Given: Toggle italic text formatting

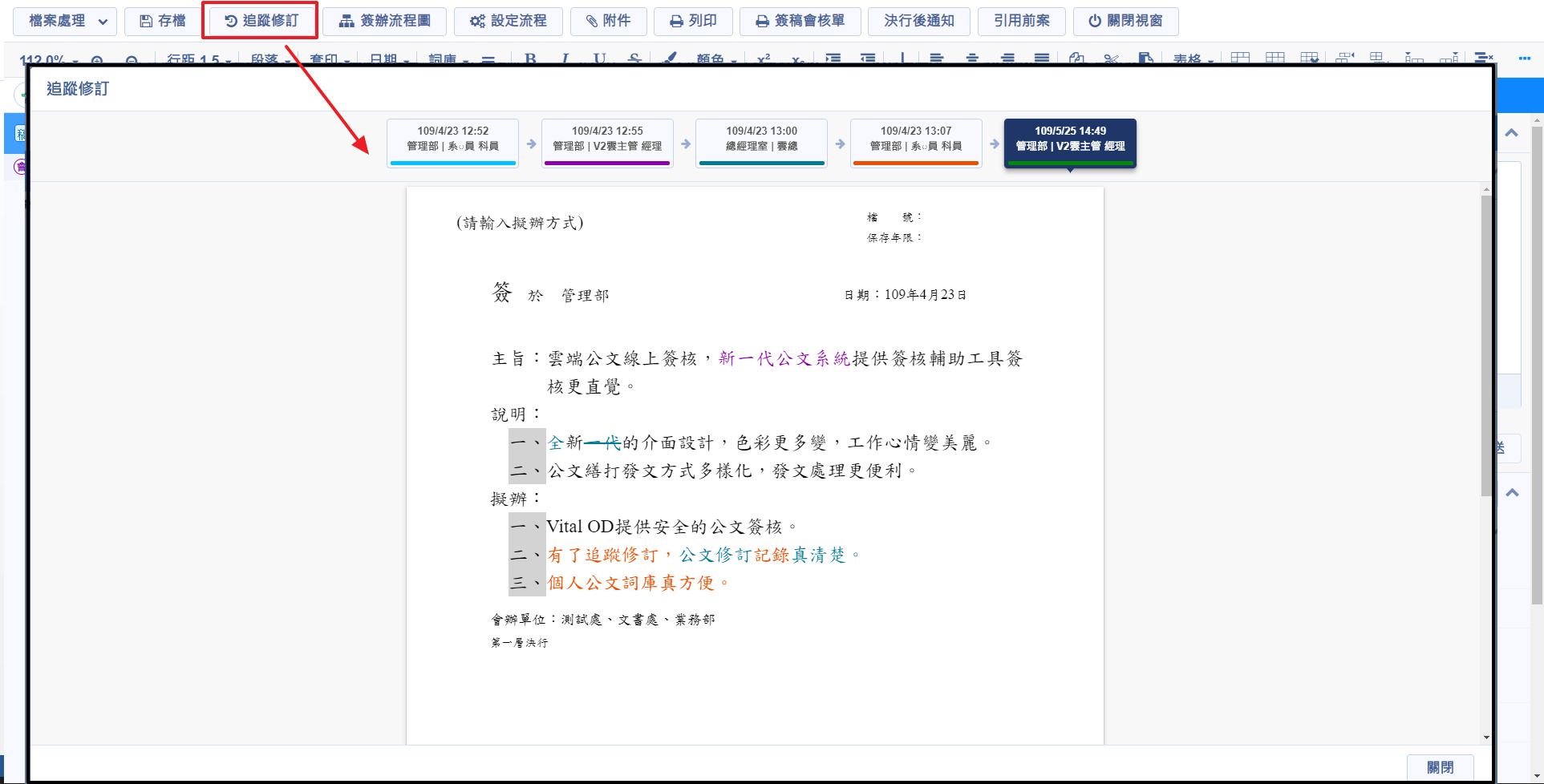Looking at the screenshot, I should click(x=565, y=59).
